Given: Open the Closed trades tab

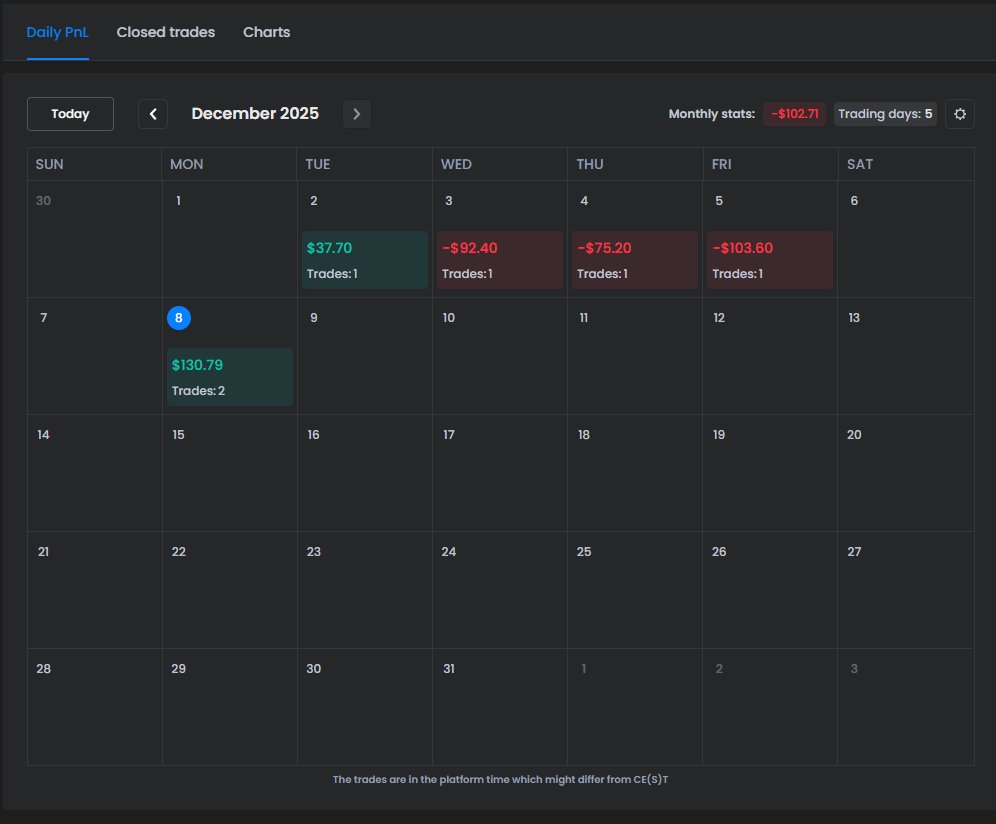Looking at the screenshot, I should click(166, 32).
